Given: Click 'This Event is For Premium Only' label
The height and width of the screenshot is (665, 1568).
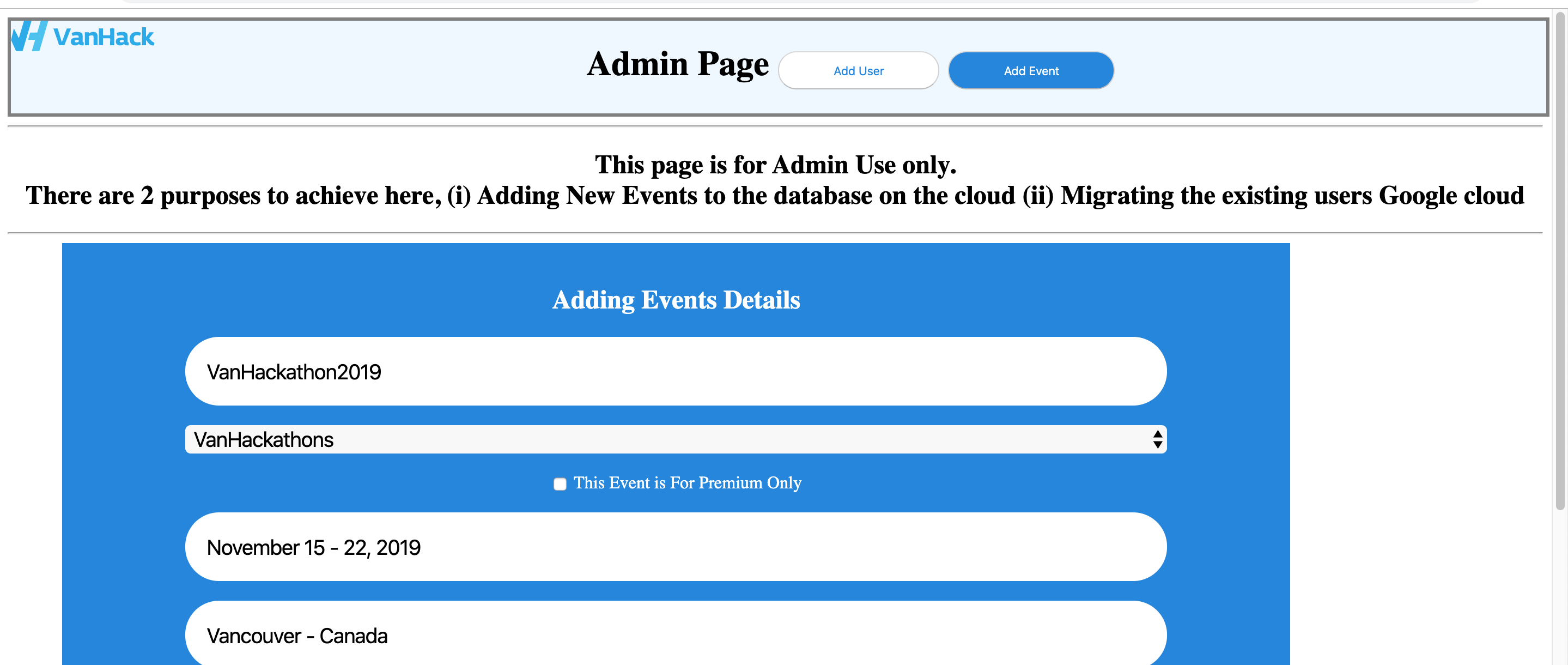Looking at the screenshot, I should click(687, 483).
